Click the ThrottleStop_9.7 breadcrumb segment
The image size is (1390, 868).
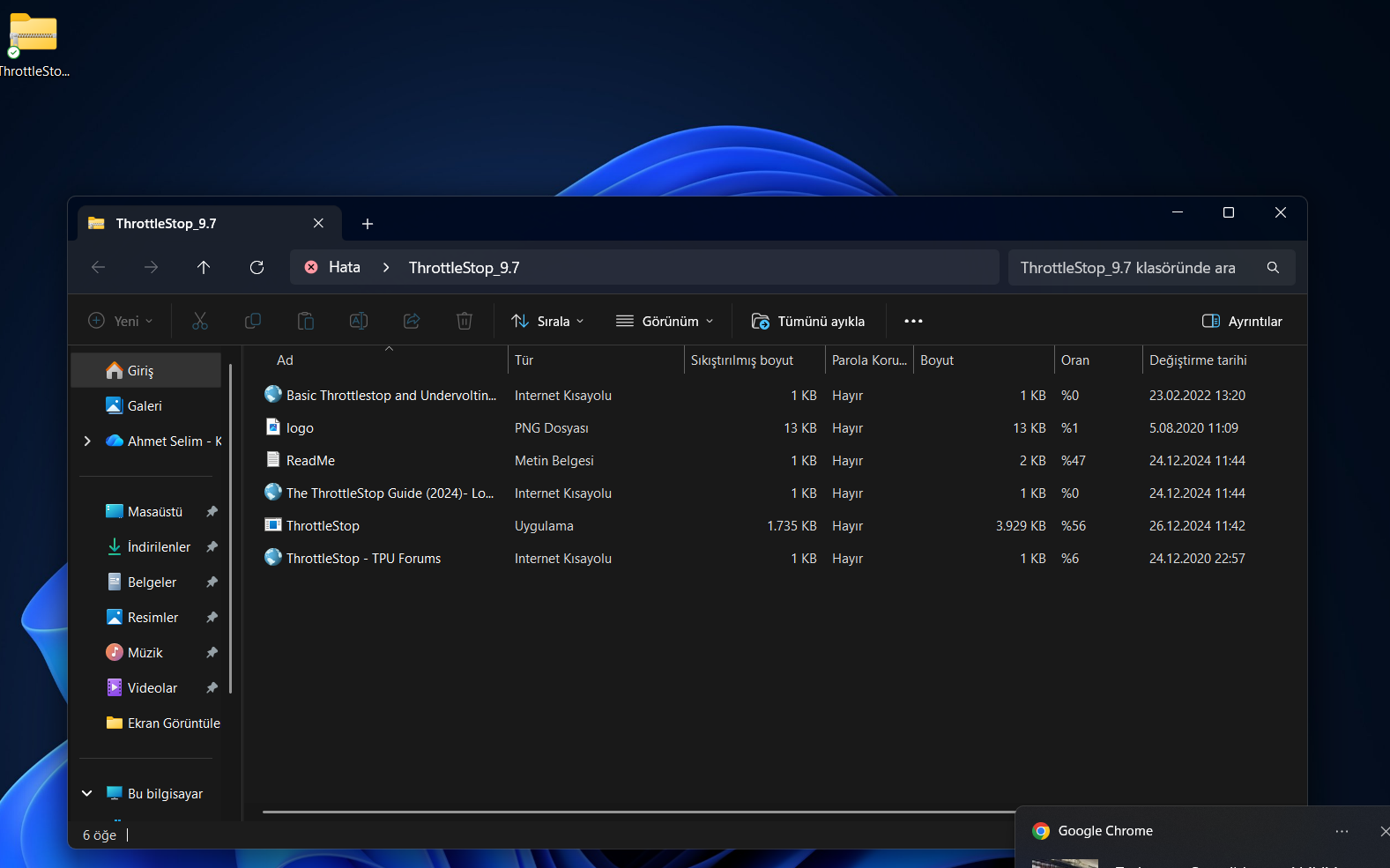point(464,267)
